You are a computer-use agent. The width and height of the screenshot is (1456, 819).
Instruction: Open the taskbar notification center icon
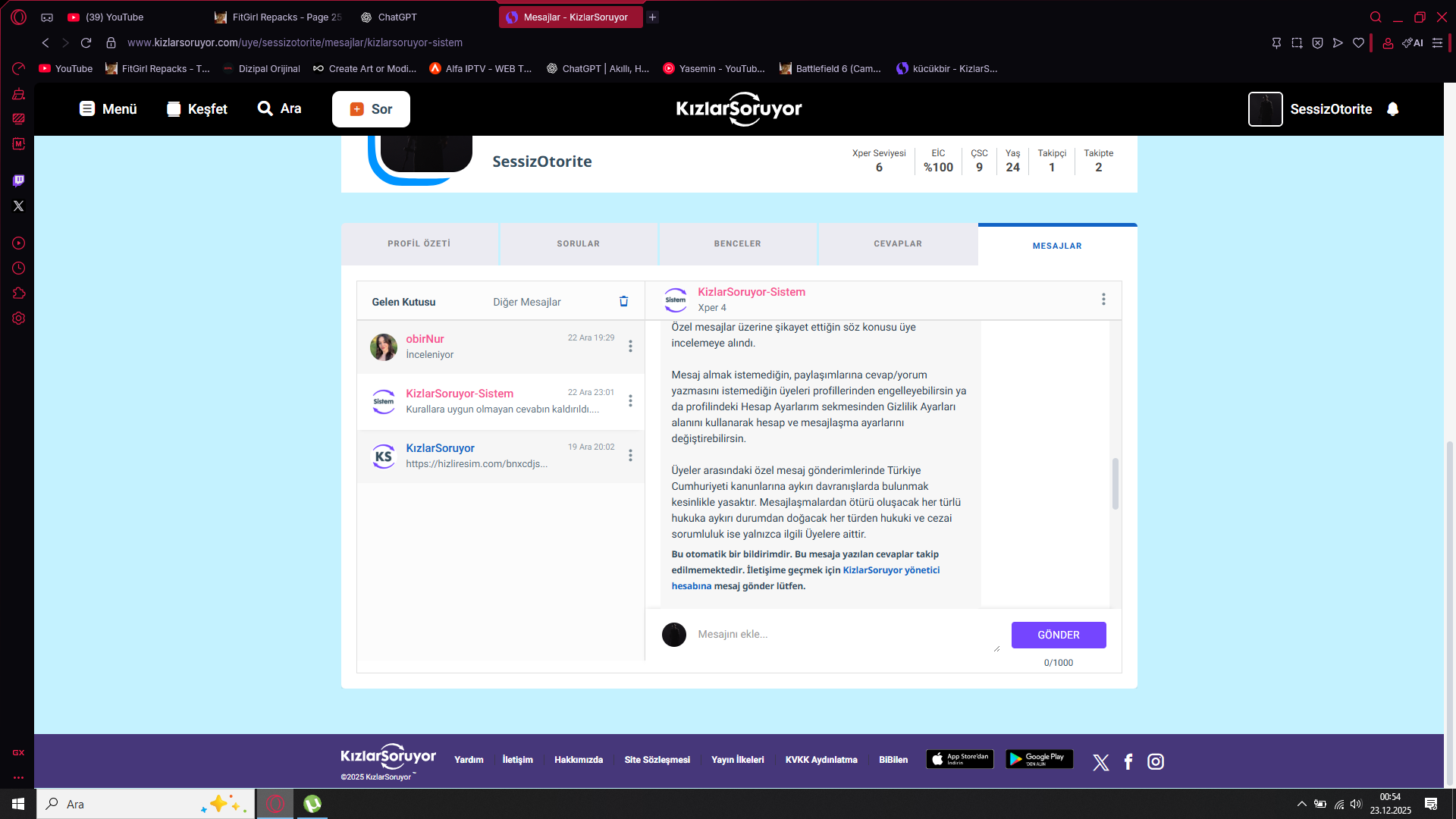1431,804
